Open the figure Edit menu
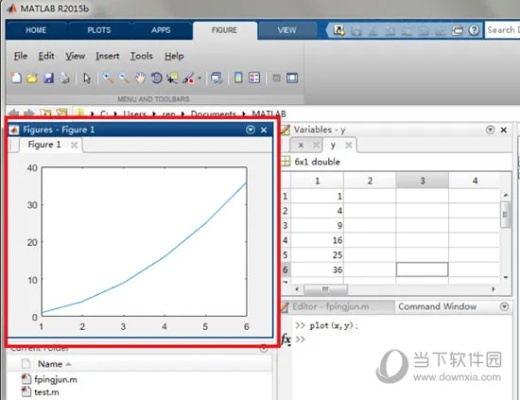Image resolution: width=520 pixels, height=400 pixels. click(46, 56)
